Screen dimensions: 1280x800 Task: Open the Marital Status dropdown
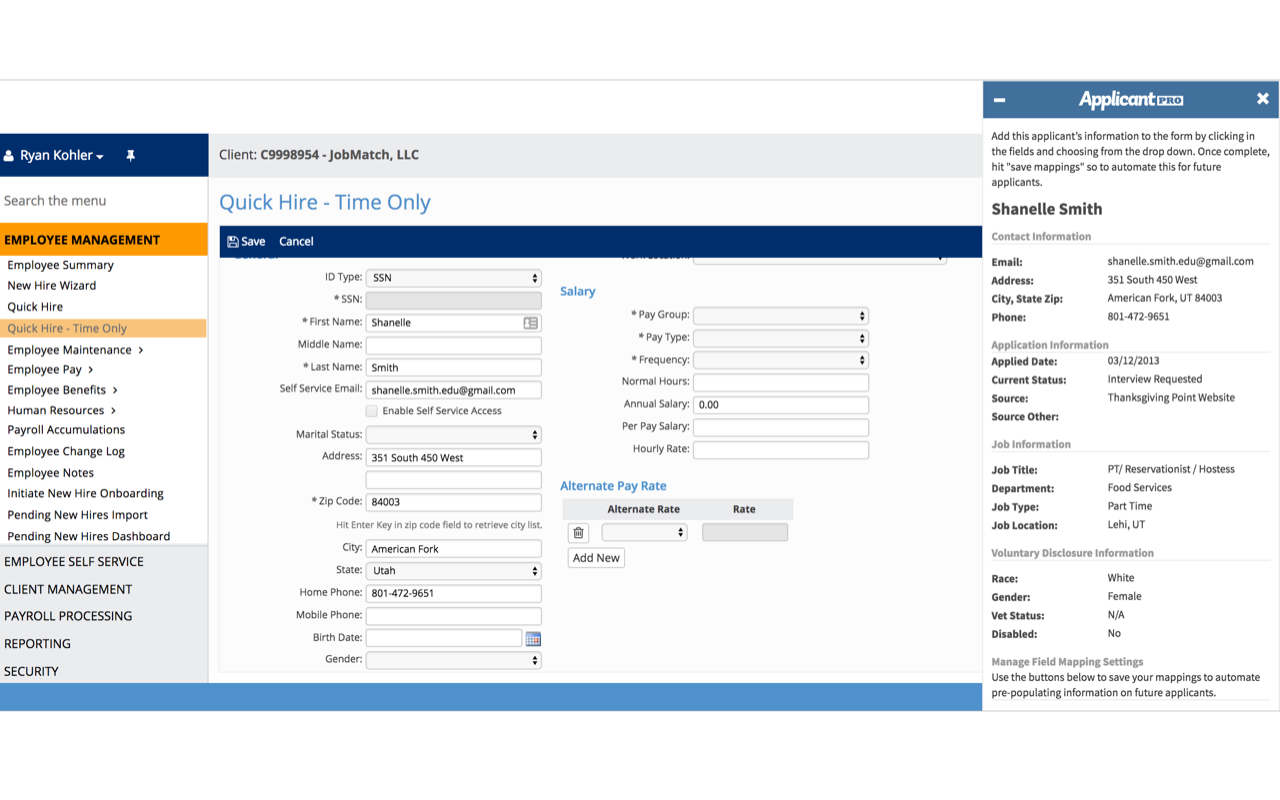click(453, 435)
